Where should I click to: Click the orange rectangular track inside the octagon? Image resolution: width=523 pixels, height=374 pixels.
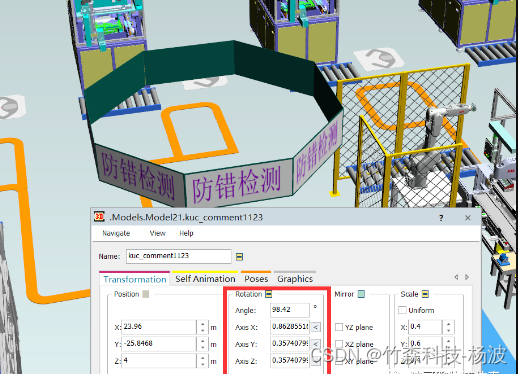point(199,131)
